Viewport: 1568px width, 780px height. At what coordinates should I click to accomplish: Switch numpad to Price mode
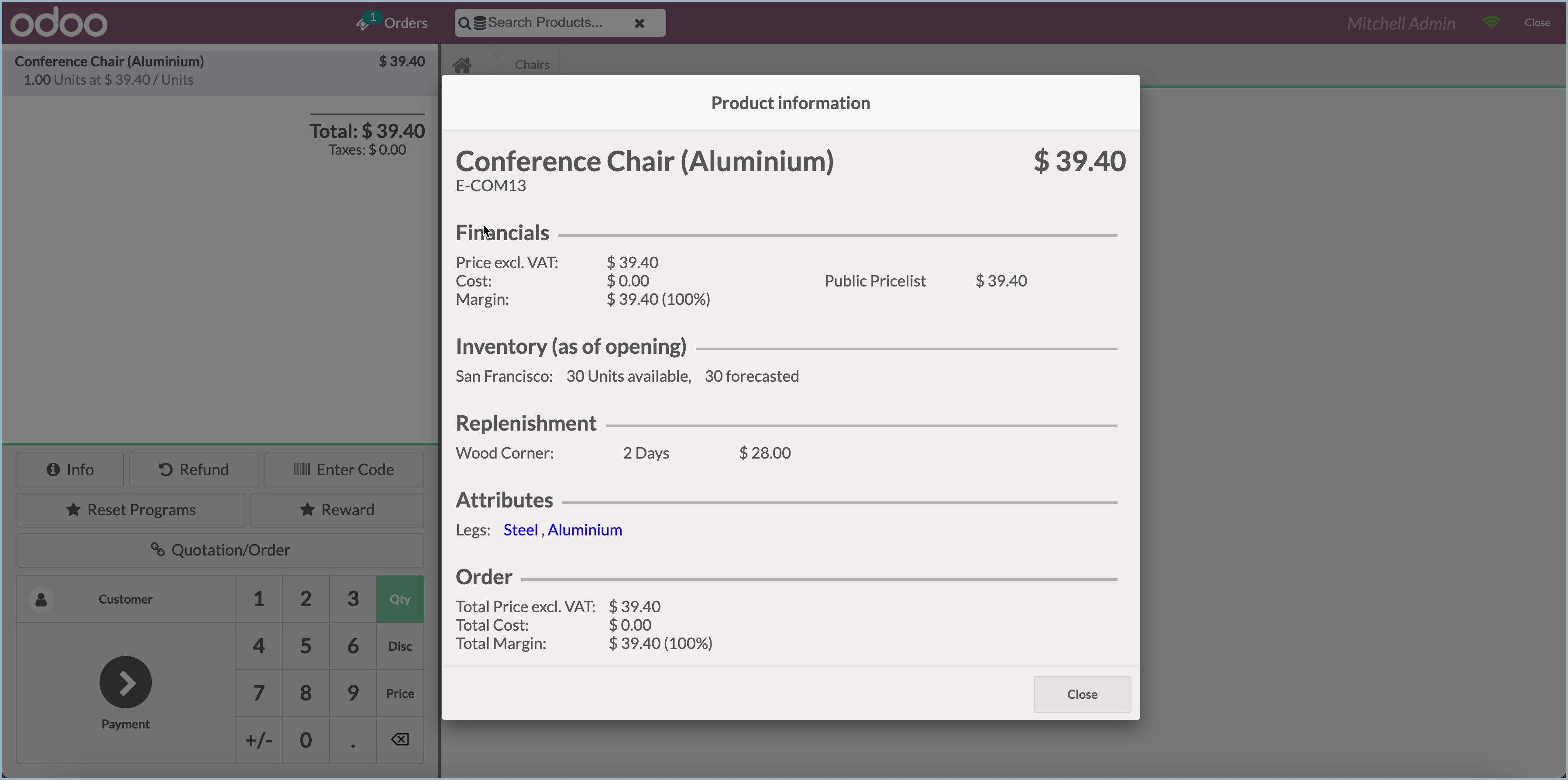pyautogui.click(x=400, y=694)
